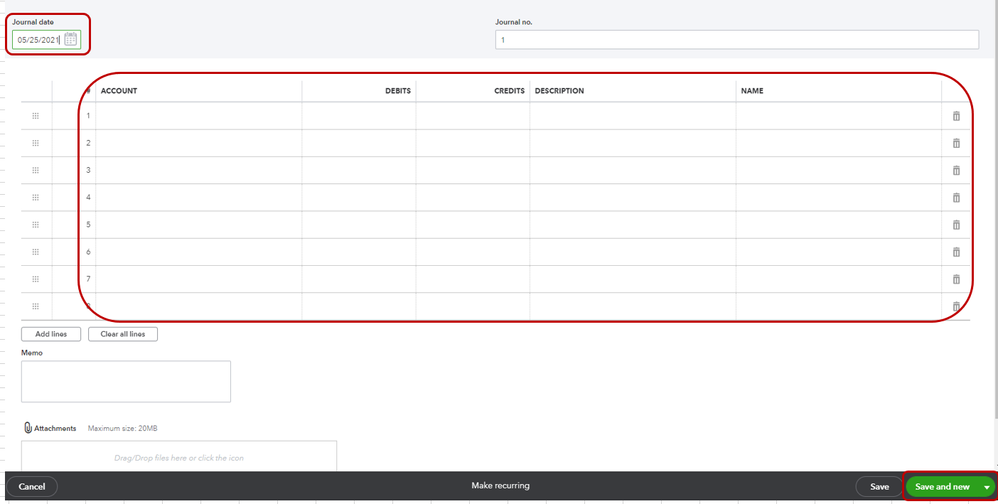Viewport: 998px width, 504px height.
Task: Select the Credits cell in row 1
Action: [x=473, y=116]
